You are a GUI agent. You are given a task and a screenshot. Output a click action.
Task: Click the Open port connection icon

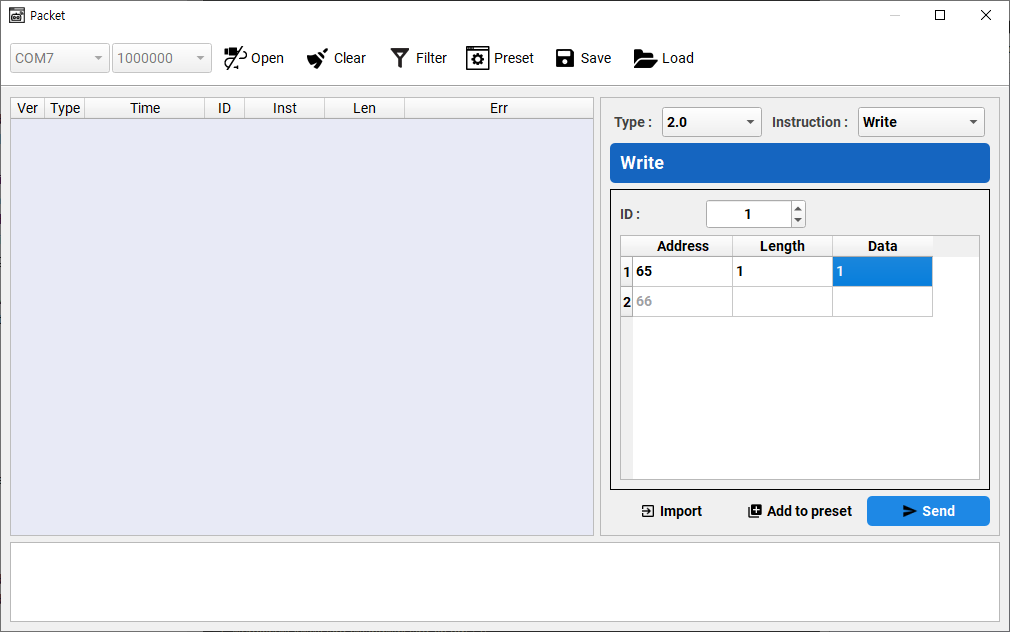235,58
